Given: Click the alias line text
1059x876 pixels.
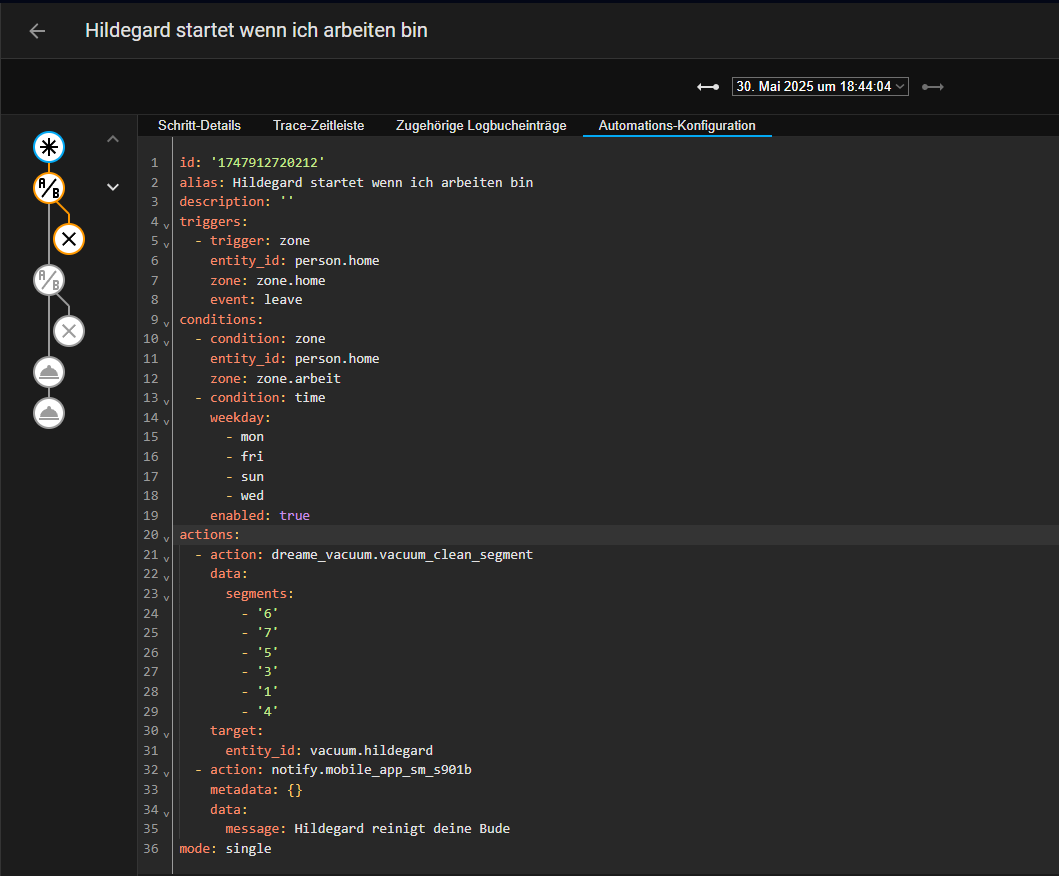Looking at the screenshot, I should point(356,182).
